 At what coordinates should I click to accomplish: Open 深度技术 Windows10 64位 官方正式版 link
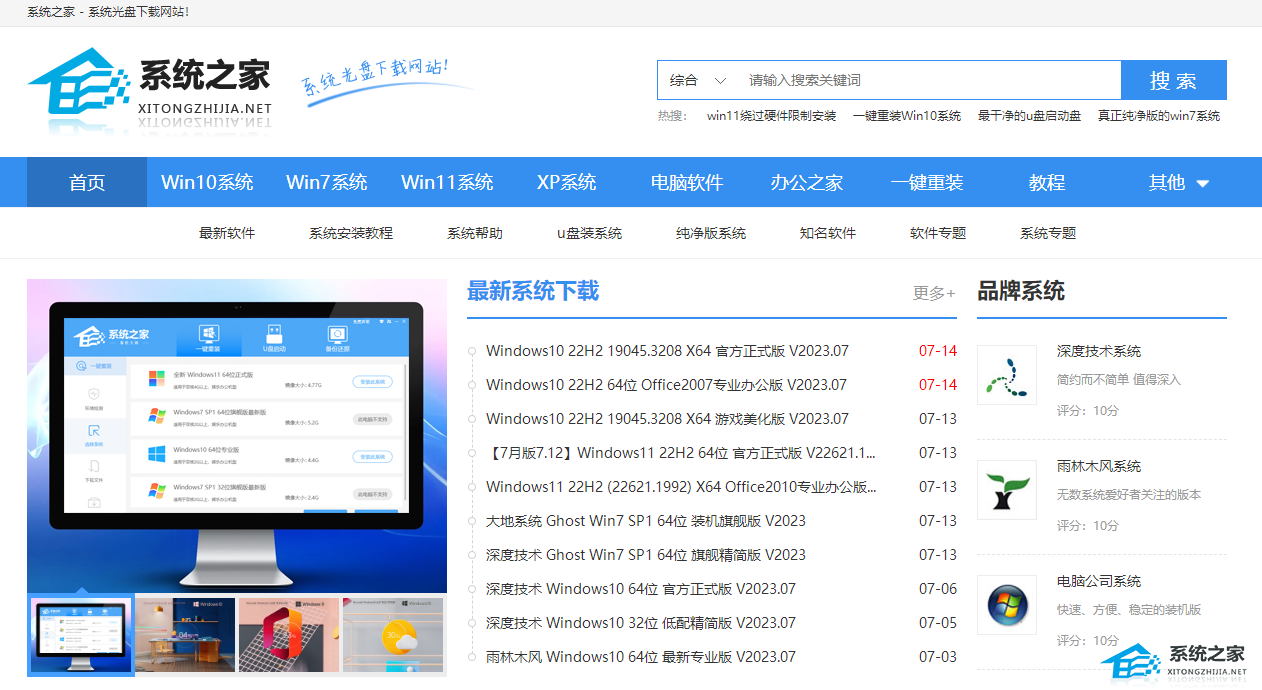tap(641, 589)
